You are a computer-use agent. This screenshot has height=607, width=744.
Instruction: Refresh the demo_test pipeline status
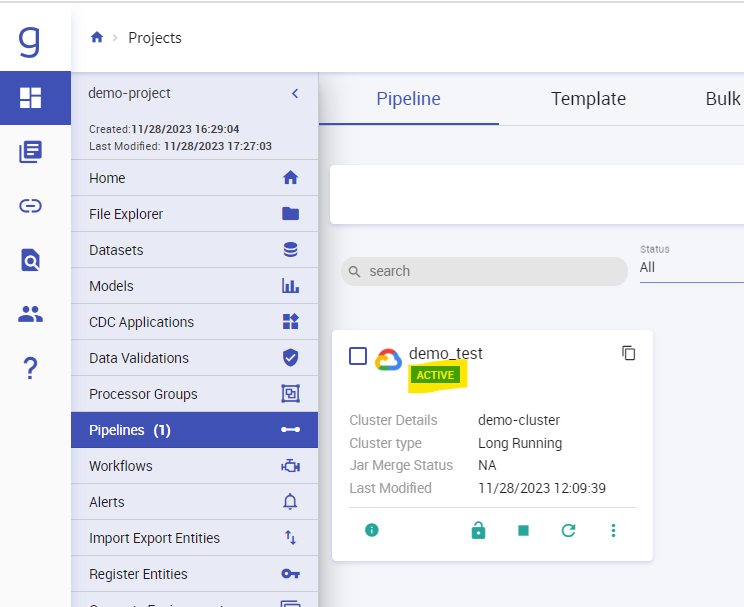click(568, 531)
